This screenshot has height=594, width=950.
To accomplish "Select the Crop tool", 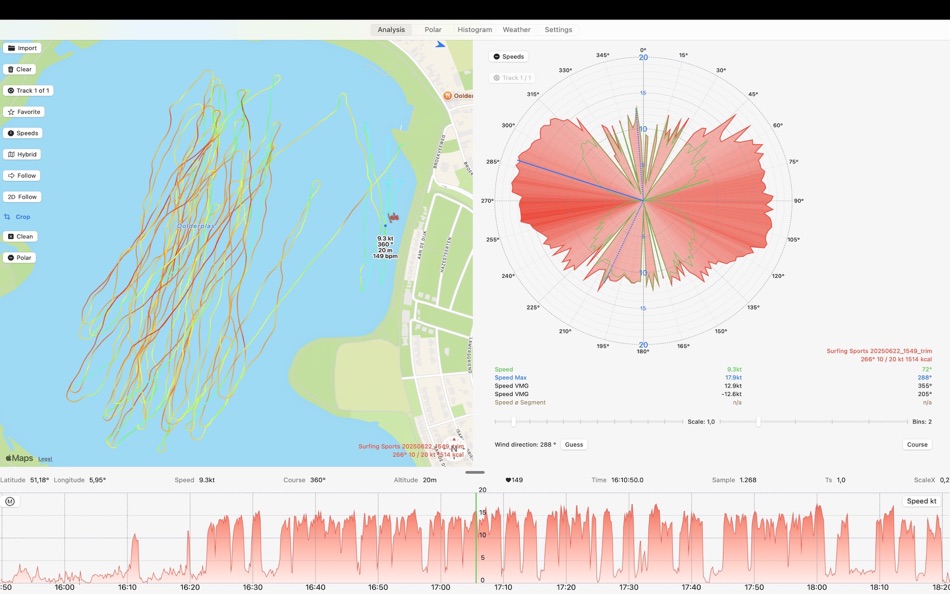I will coord(18,216).
